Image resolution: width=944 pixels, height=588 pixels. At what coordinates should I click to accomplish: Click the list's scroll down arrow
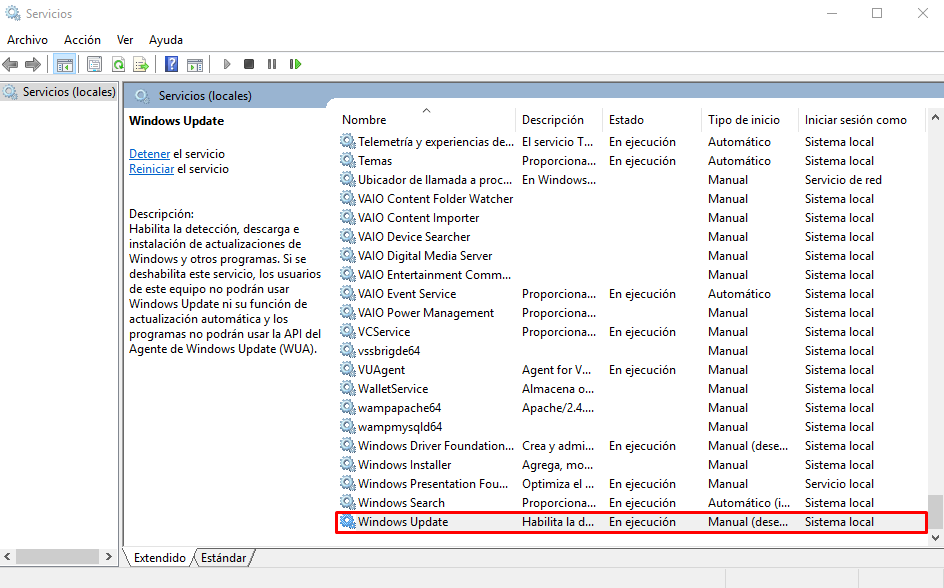coord(935,537)
